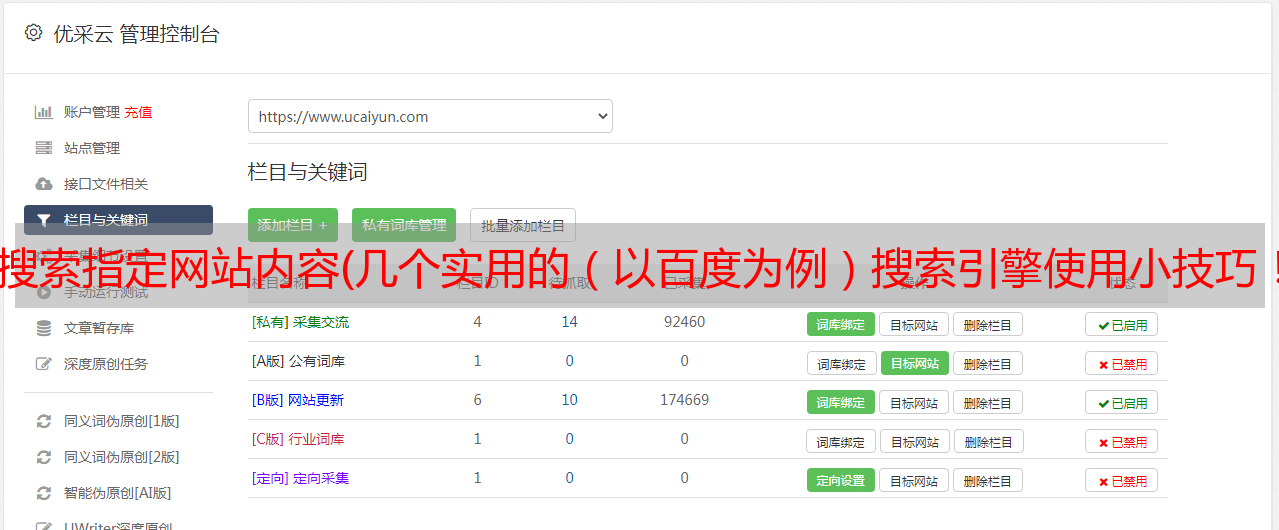Click 目标网站 in the 行业词库 row
This screenshot has width=1279, height=530.
(x=914, y=441)
